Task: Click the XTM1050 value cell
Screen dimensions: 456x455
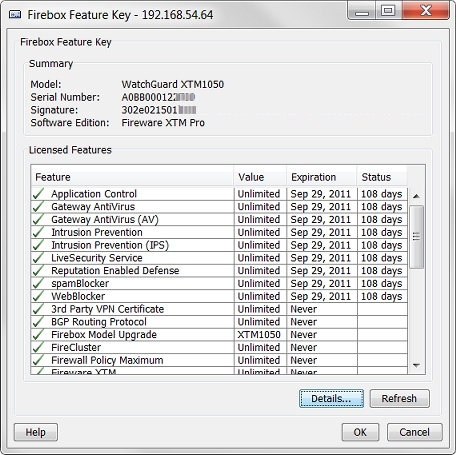Action: [x=259, y=335]
